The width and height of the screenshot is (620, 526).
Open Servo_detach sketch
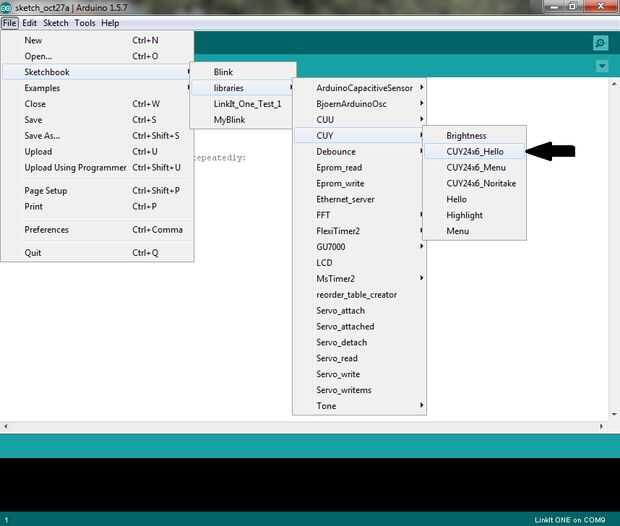click(359, 342)
